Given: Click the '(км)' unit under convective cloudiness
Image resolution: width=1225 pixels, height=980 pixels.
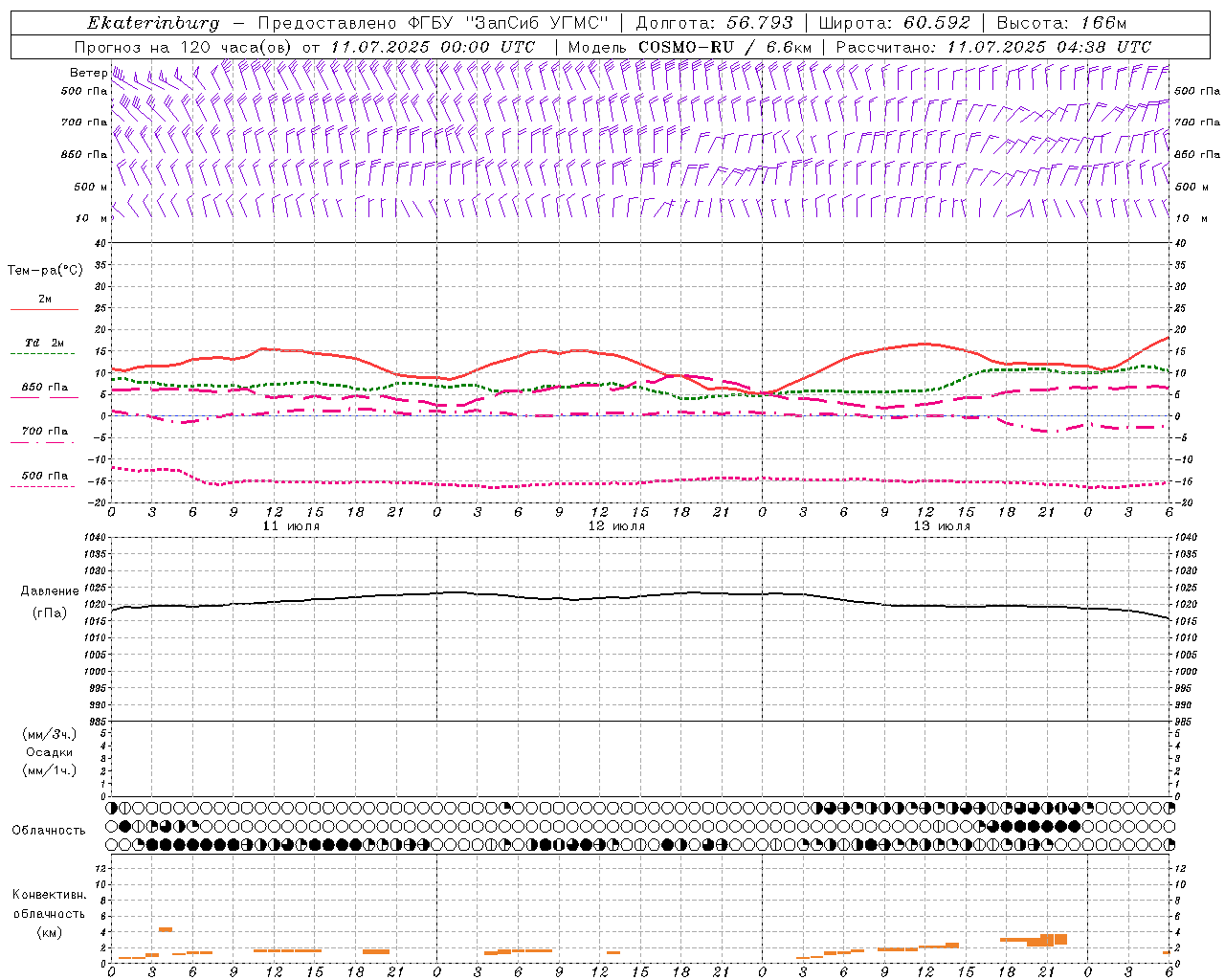Looking at the screenshot, I should point(49,932).
